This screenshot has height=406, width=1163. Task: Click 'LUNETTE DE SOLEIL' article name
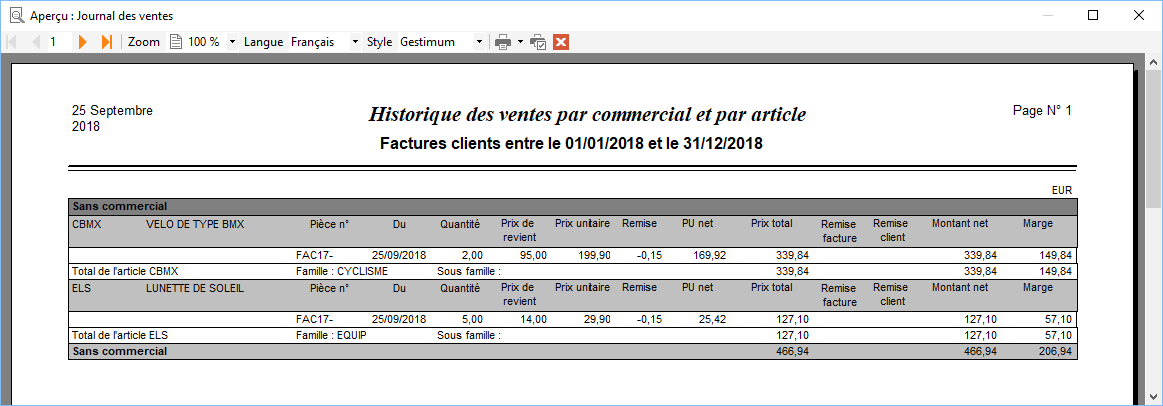pos(195,287)
